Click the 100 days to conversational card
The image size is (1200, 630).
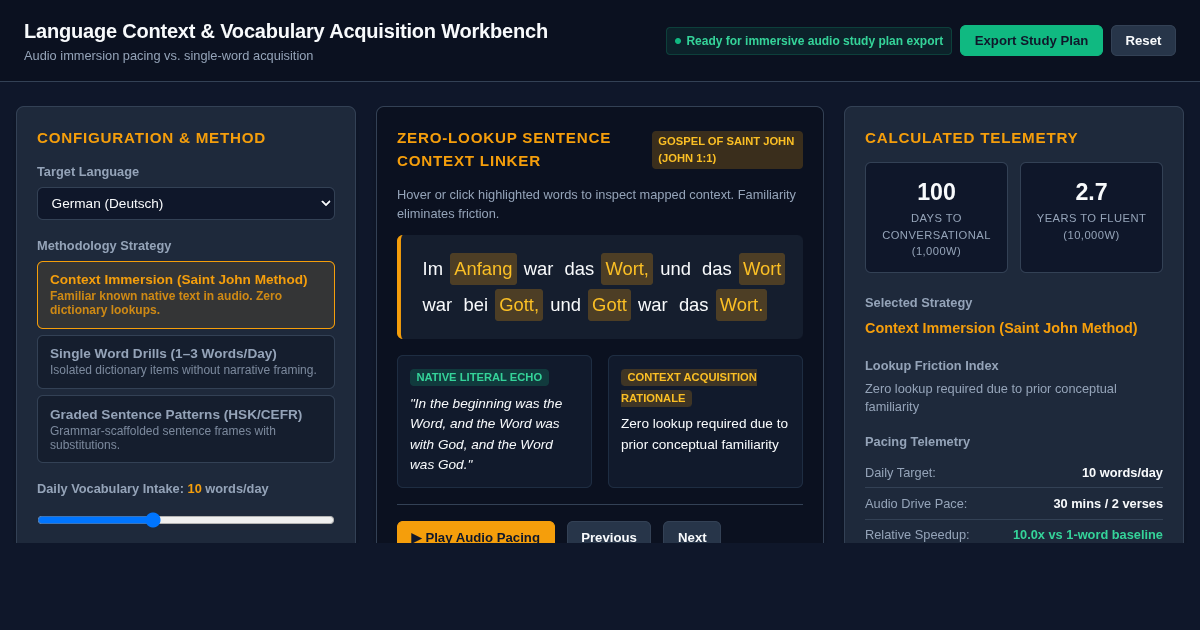click(x=936, y=218)
